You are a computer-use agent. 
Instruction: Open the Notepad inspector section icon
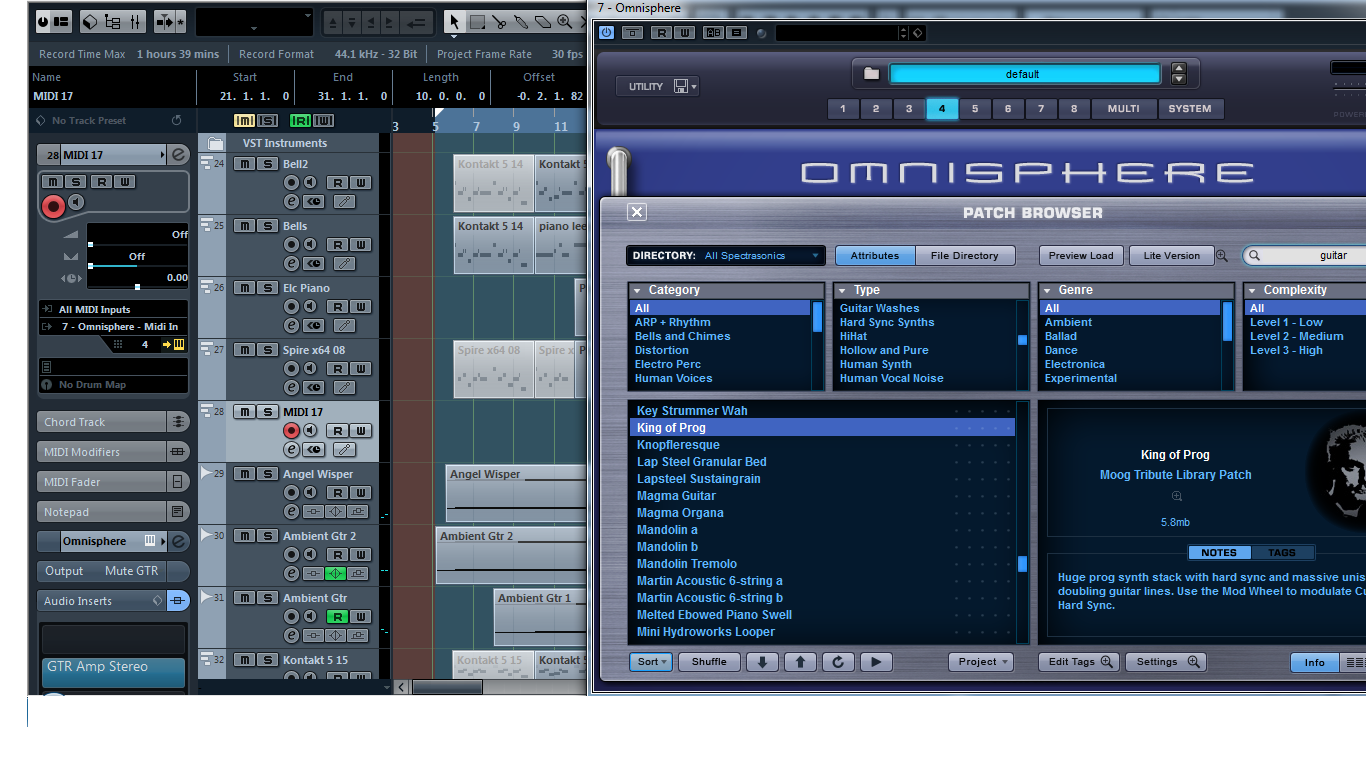[178, 512]
